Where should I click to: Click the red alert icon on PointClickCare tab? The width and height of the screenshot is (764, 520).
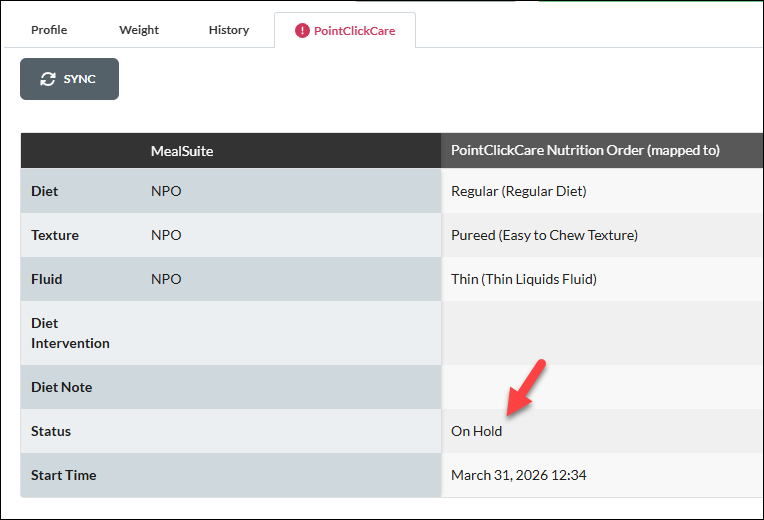302,31
